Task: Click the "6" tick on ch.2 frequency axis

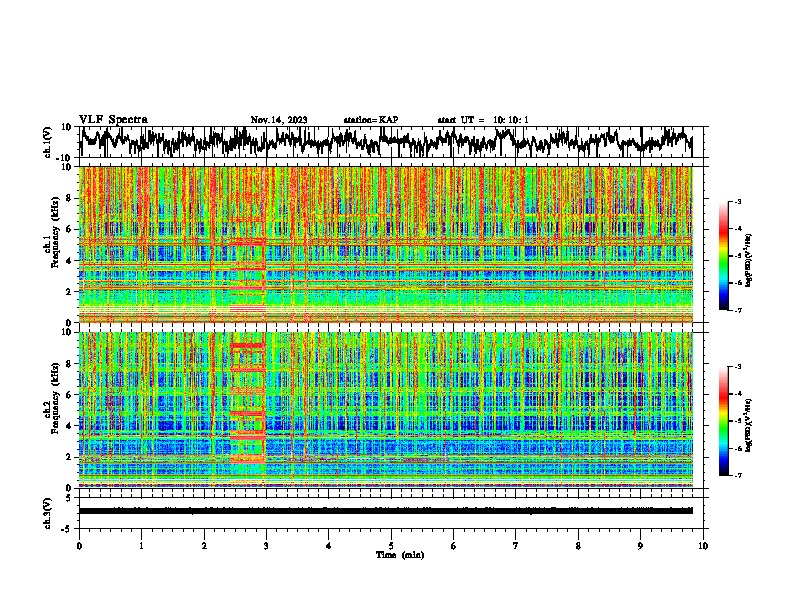Action: [x=70, y=395]
